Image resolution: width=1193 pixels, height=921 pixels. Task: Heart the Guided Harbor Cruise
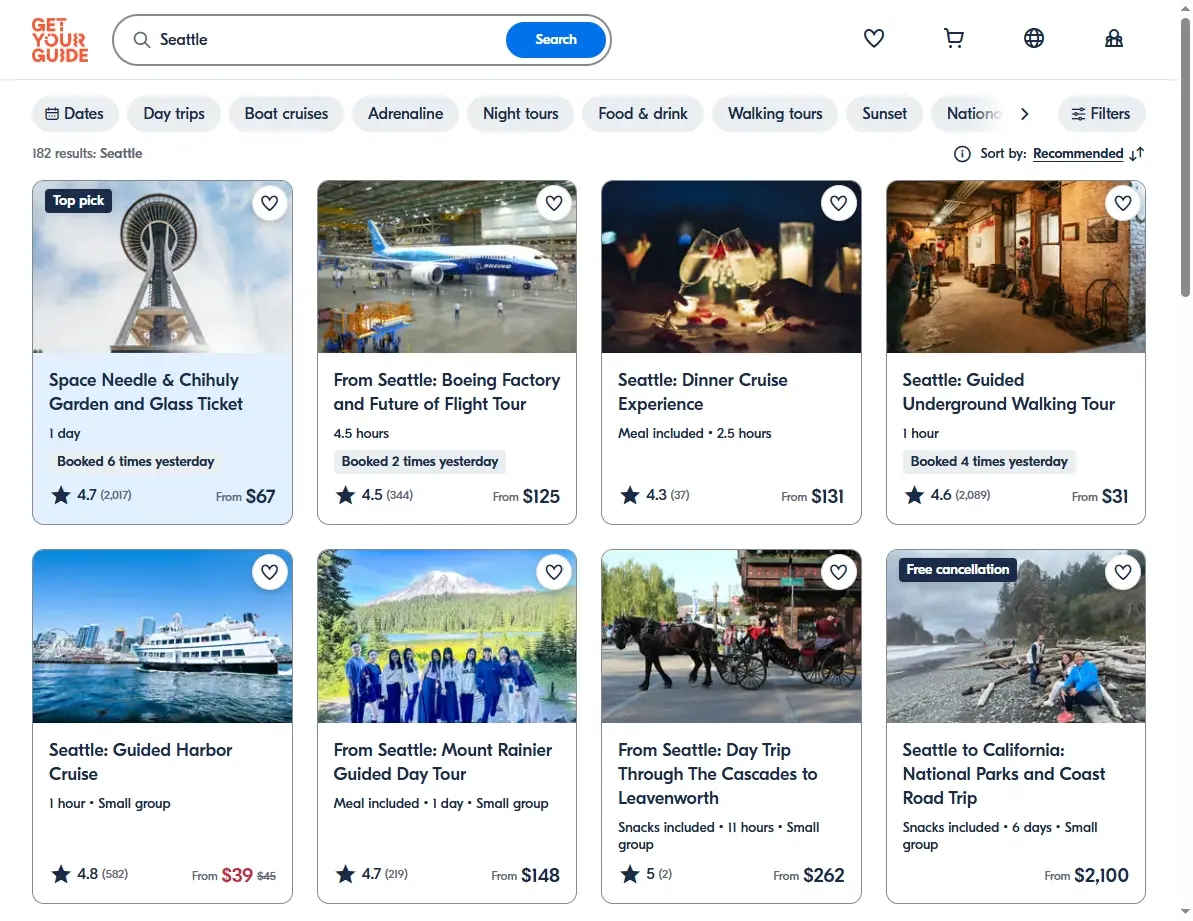pos(269,572)
